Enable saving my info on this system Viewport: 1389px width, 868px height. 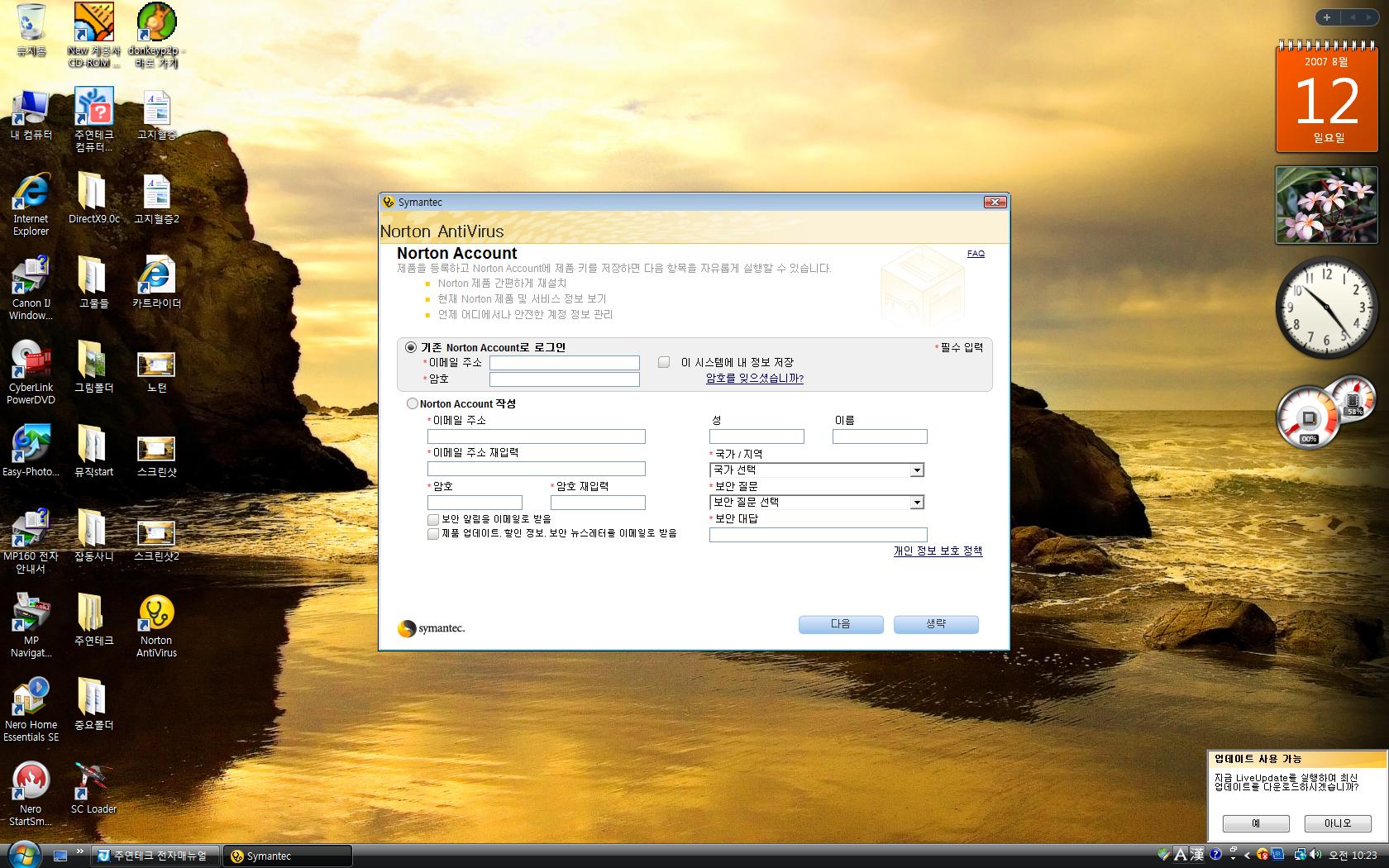coord(664,362)
